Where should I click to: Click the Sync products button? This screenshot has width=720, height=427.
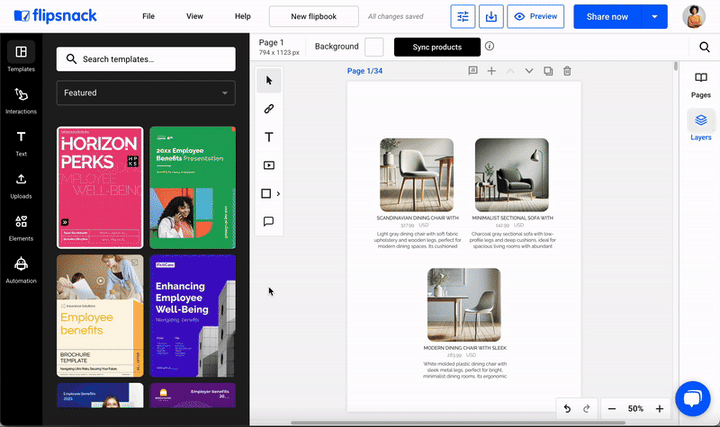pos(437,47)
